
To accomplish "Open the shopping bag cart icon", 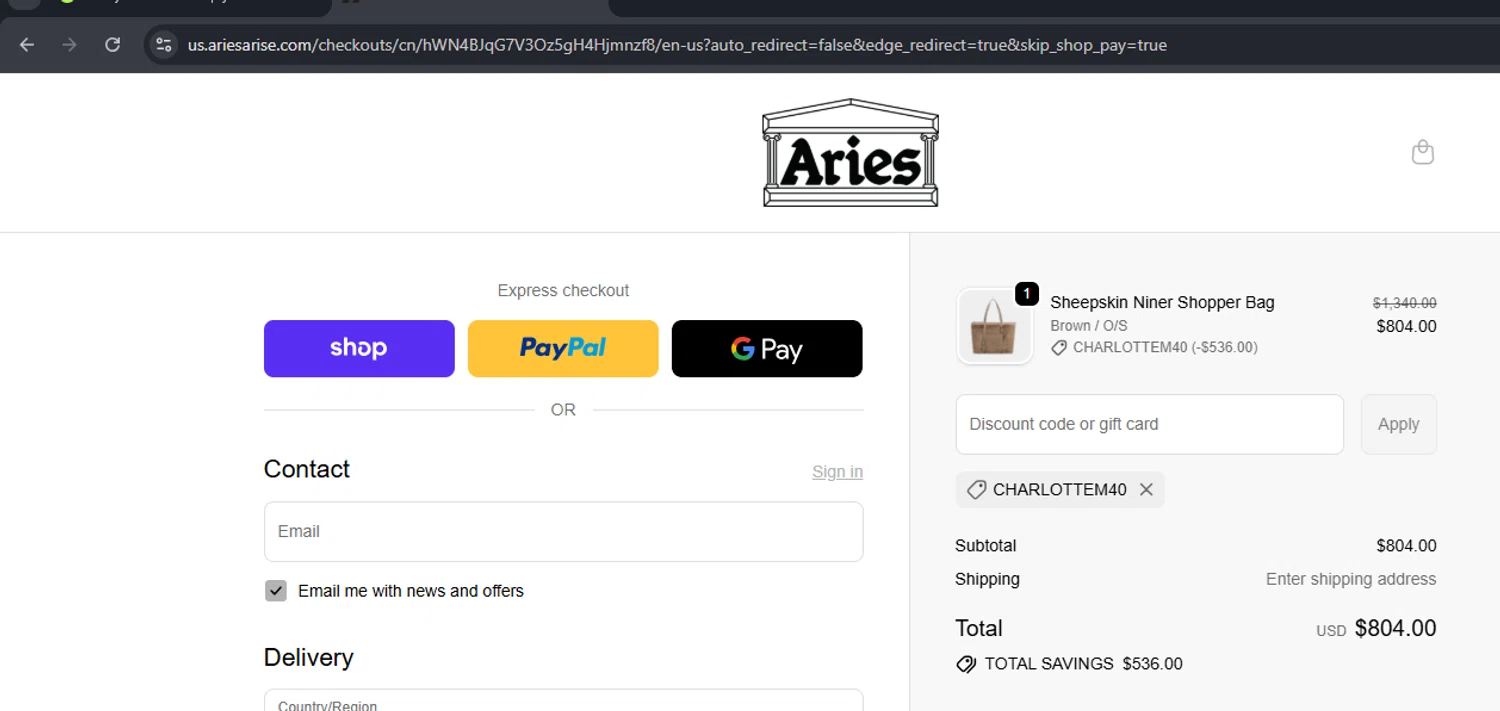I will (x=1422, y=152).
